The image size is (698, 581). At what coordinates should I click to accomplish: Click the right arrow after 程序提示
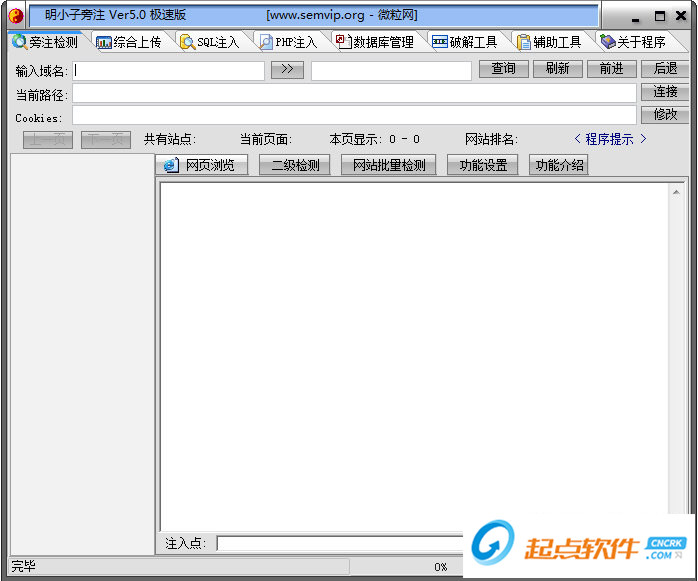tap(643, 139)
